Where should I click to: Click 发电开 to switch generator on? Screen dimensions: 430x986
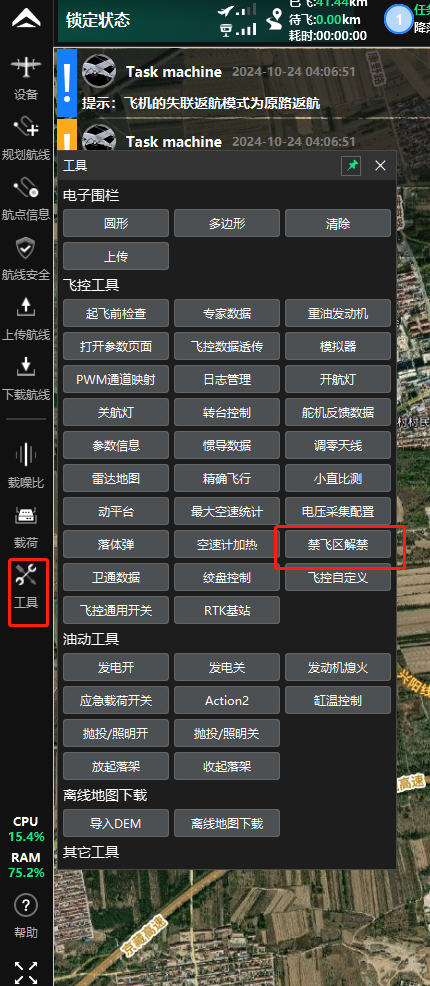point(116,667)
